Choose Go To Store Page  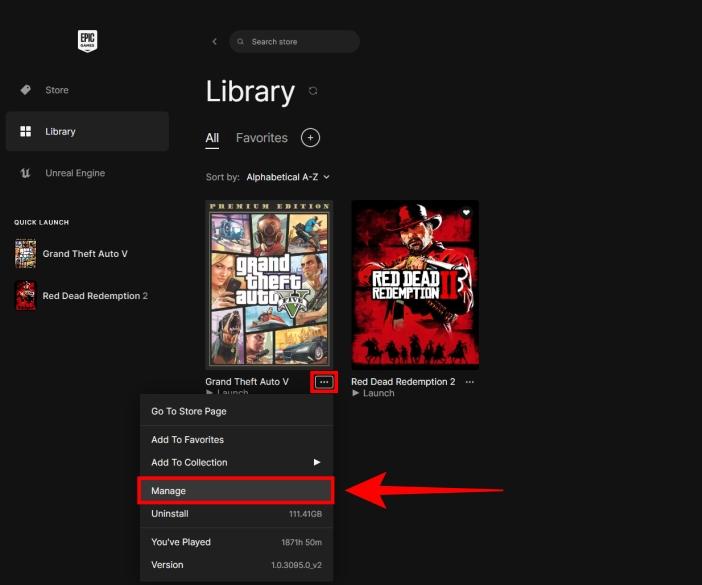pyautogui.click(x=237, y=411)
